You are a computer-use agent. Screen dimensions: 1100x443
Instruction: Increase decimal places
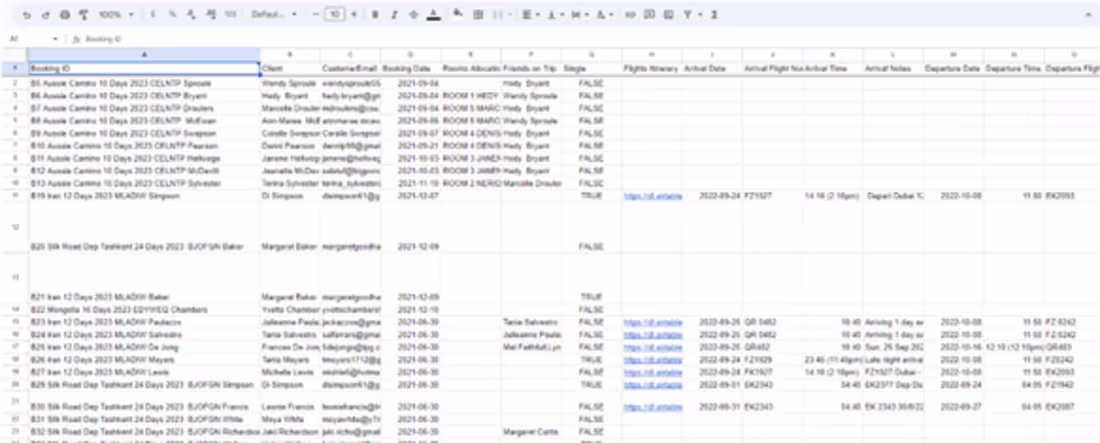point(210,15)
